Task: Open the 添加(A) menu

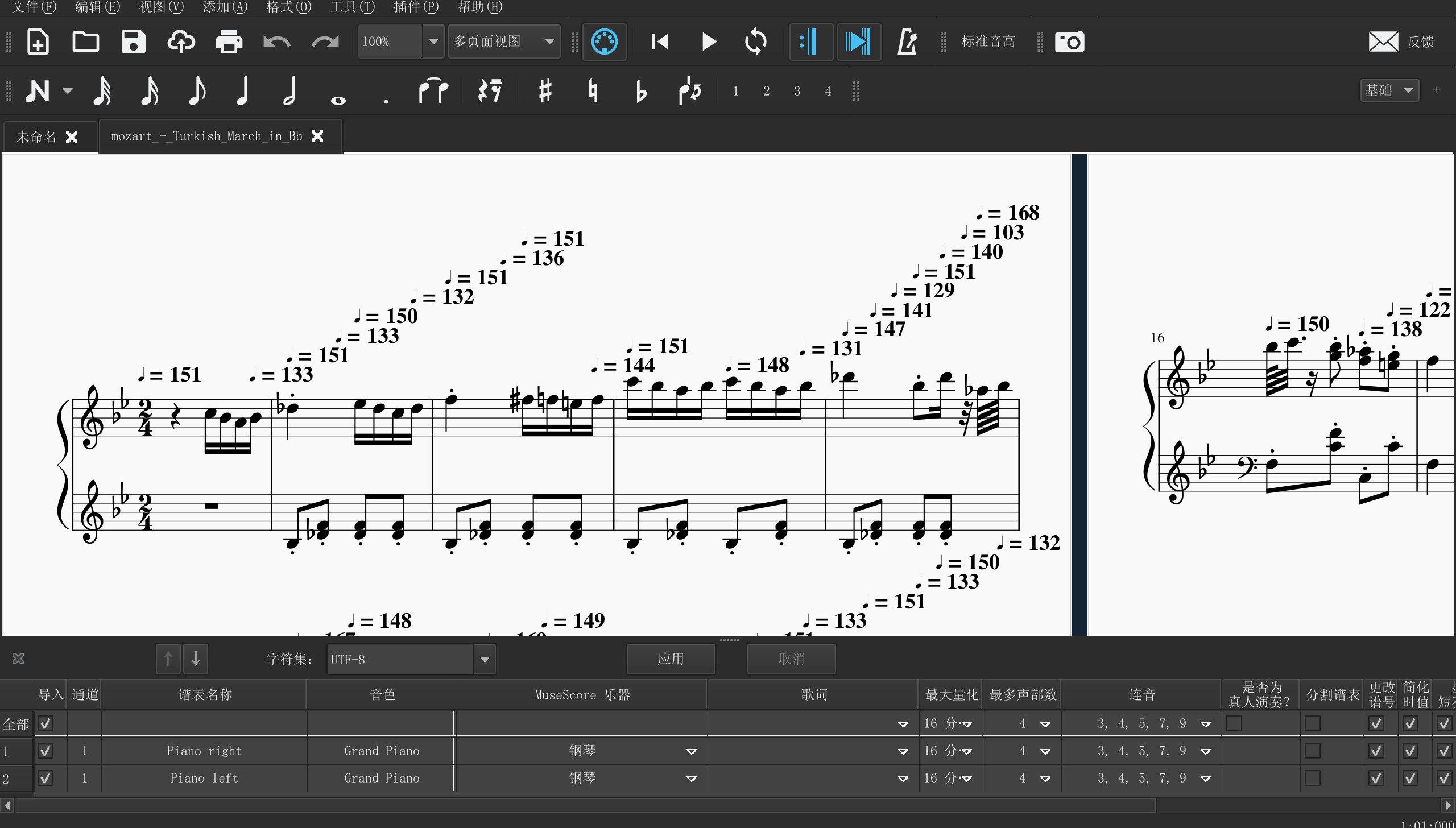Action: click(x=225, y=7)
